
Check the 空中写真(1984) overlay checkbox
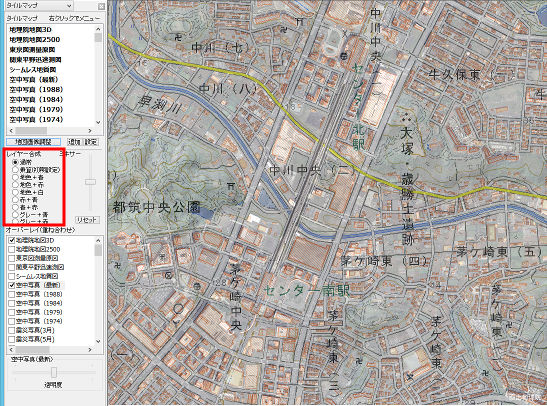tap(12, 303)
